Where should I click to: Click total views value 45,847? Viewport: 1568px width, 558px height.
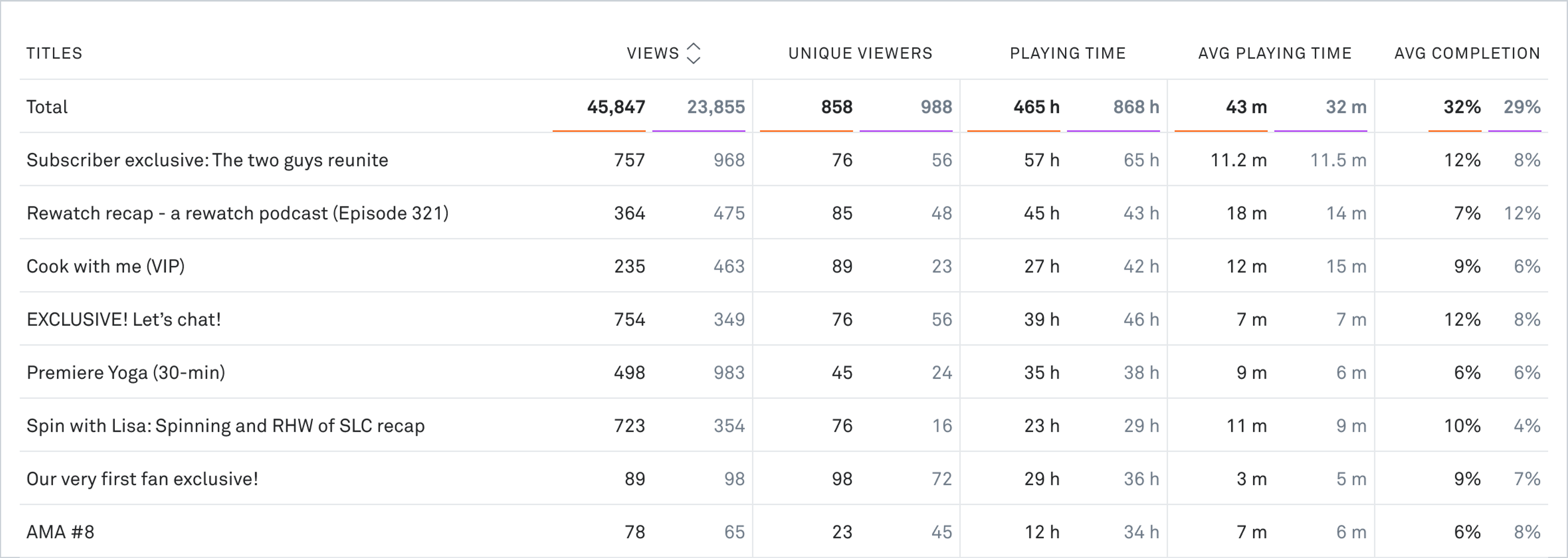[615, 107]
